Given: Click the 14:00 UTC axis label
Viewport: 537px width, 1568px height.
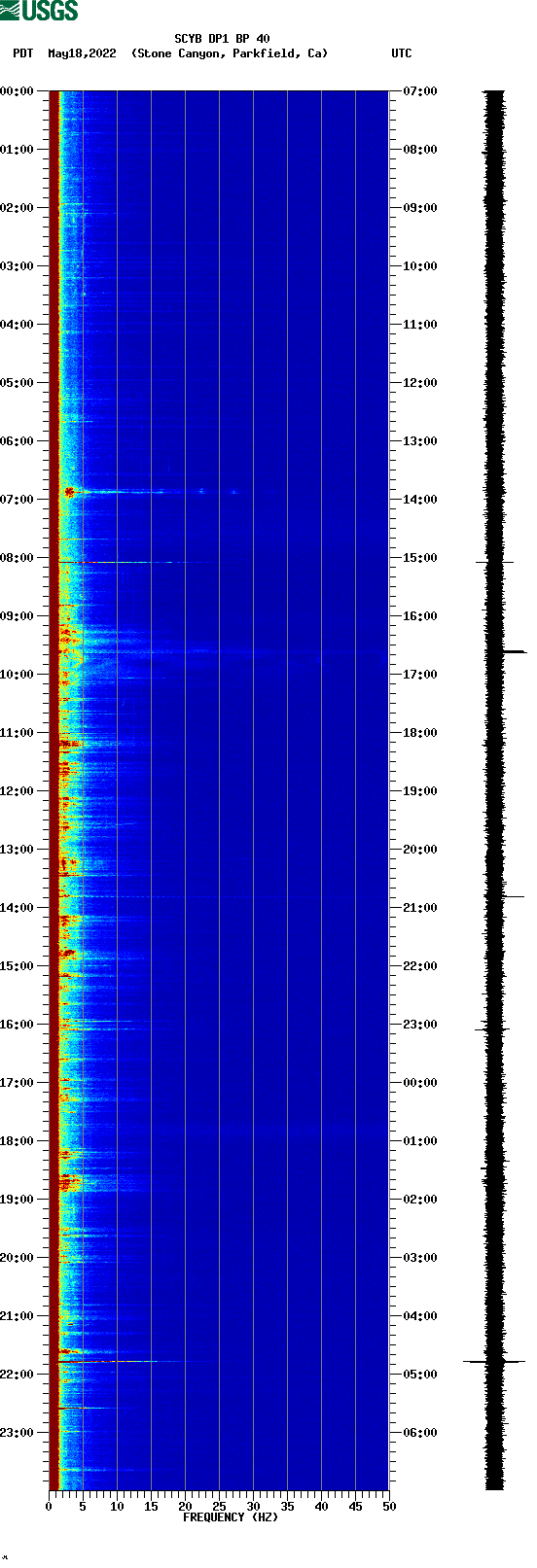Looking at the screenshot, I should point(420,500).
